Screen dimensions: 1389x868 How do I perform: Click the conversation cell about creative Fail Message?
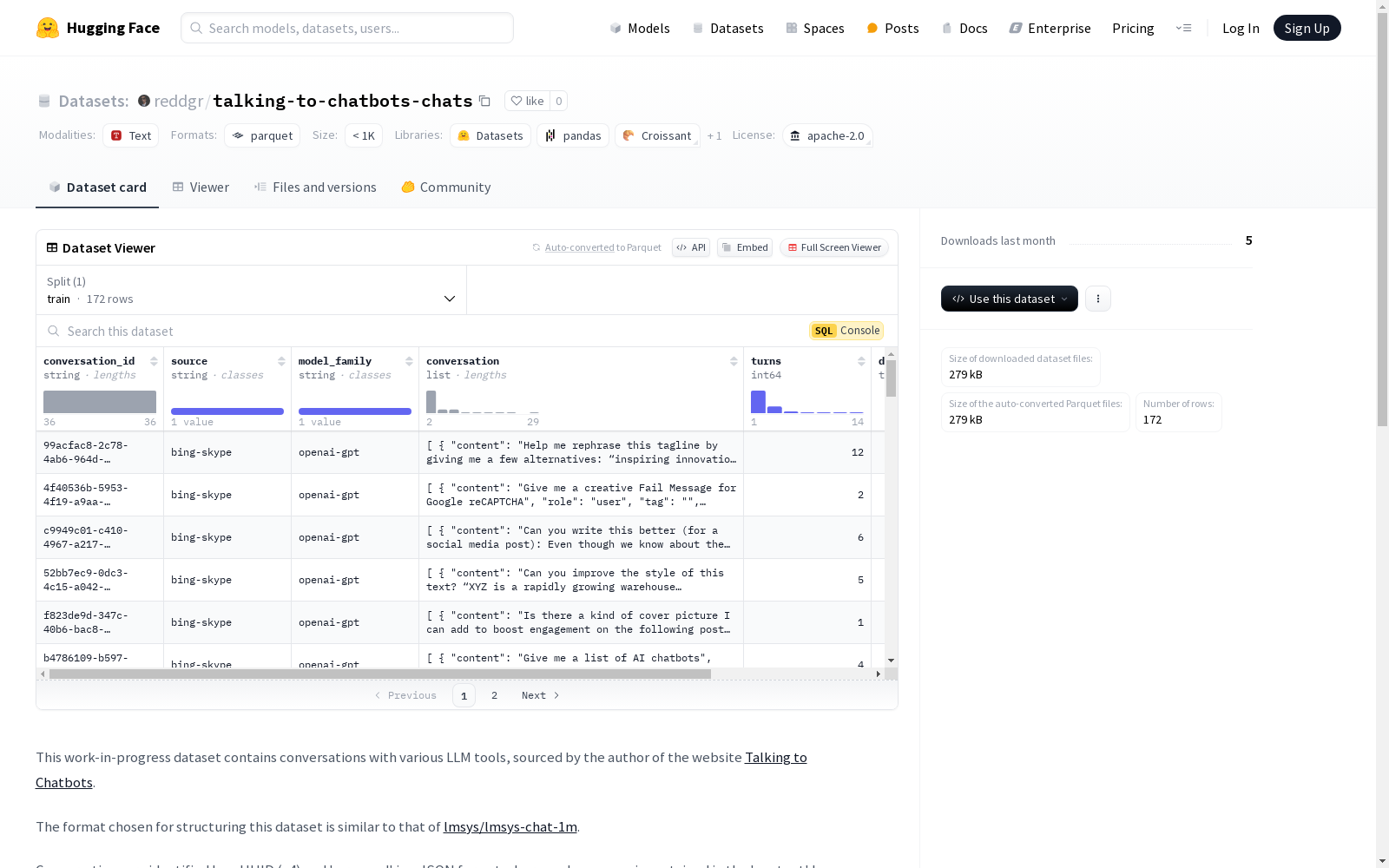[x=581, y=495]
